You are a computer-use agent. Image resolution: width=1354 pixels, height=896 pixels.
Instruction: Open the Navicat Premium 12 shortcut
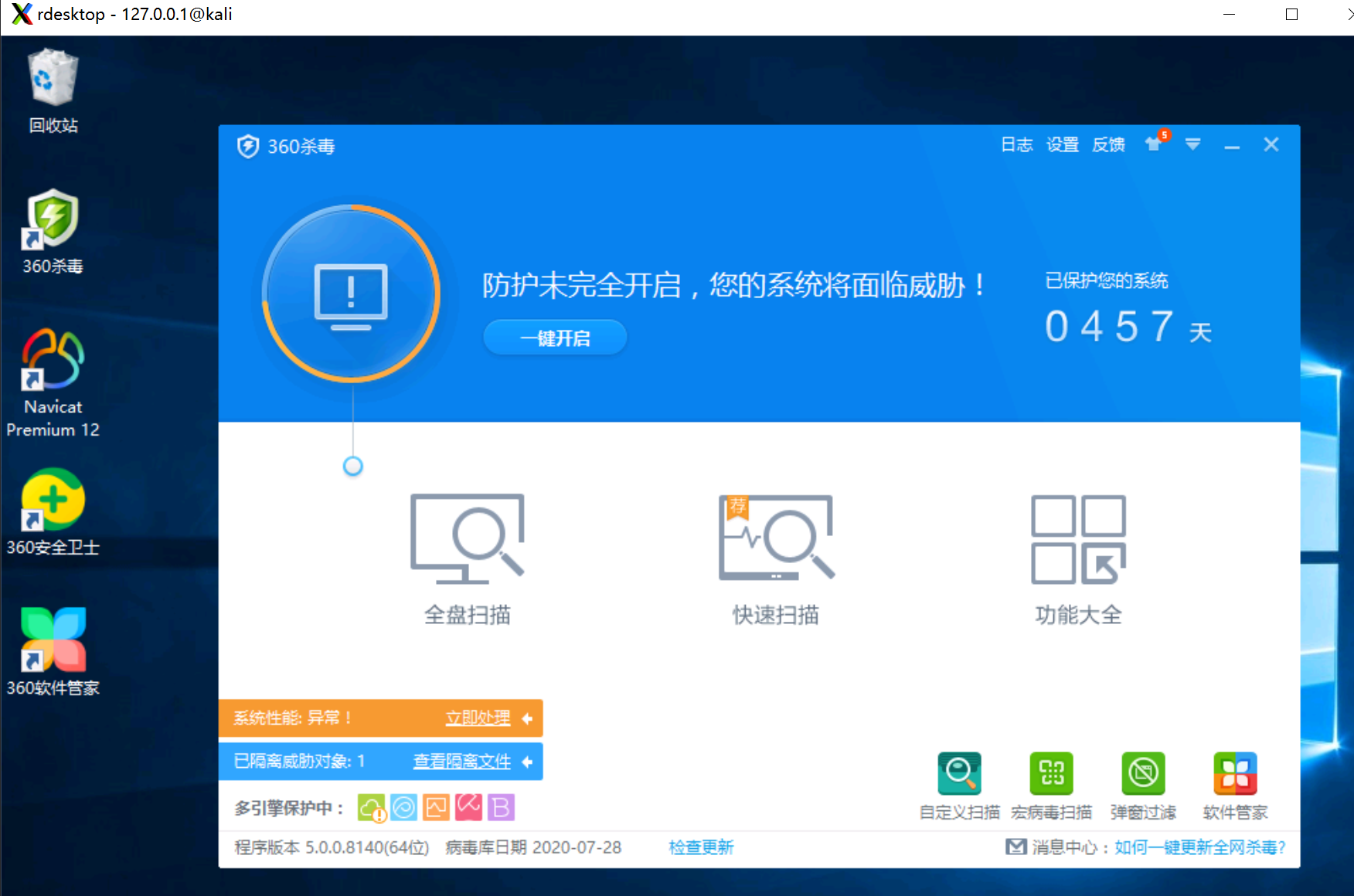(x=53, y=383)
